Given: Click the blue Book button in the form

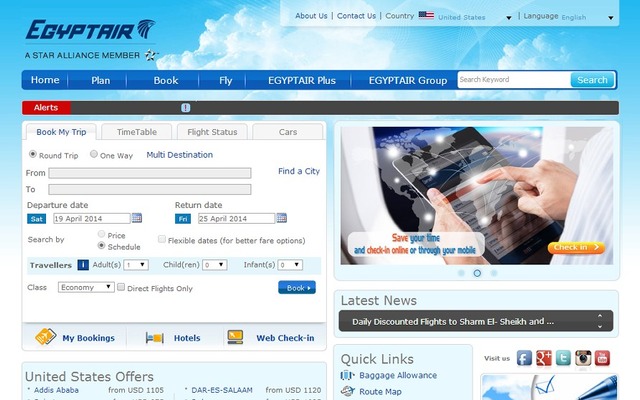Looking at the screenshot, I should (x=297, y=287).
